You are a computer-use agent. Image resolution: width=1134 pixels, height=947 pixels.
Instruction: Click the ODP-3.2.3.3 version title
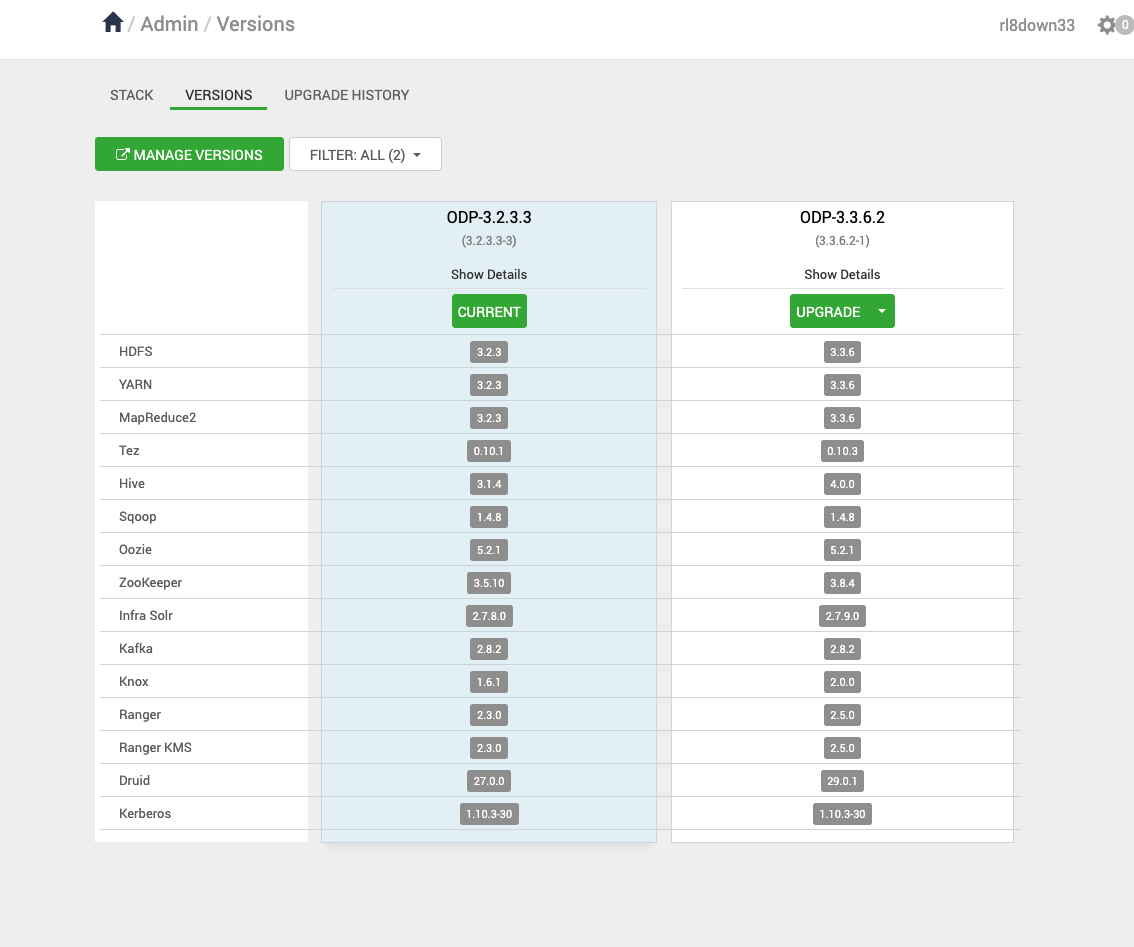click(489, 217)
